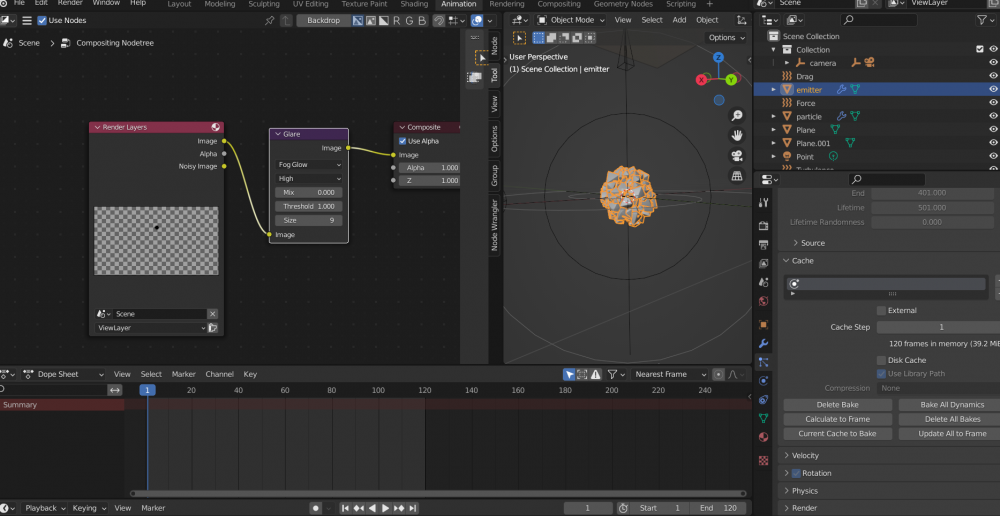
Task: Jump to the start frame playback button
Action: point(345,508)
